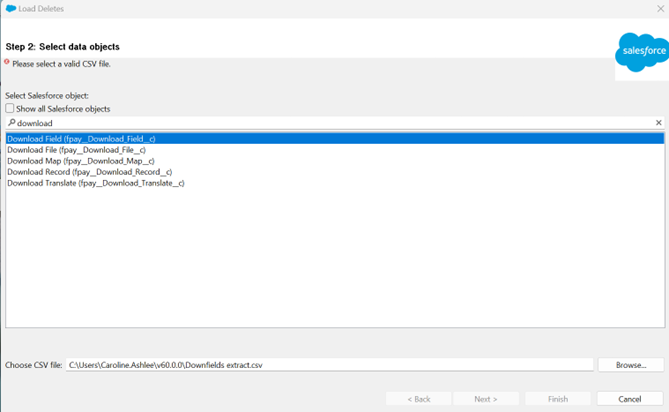The image size is (669, 412).
Task: Click the Salesforce cloud logo
Action: pos(641,51)
